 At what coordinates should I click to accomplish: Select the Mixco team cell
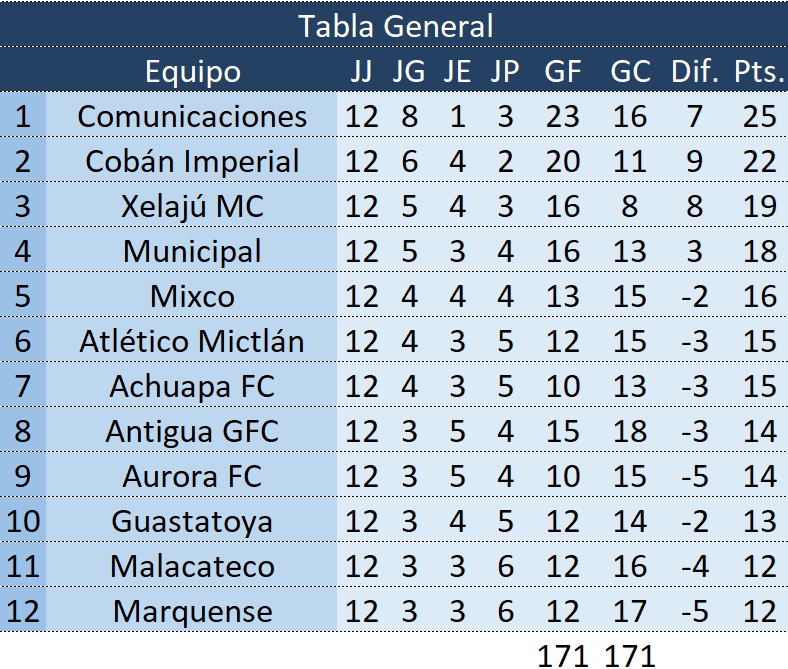coord(192,297)
